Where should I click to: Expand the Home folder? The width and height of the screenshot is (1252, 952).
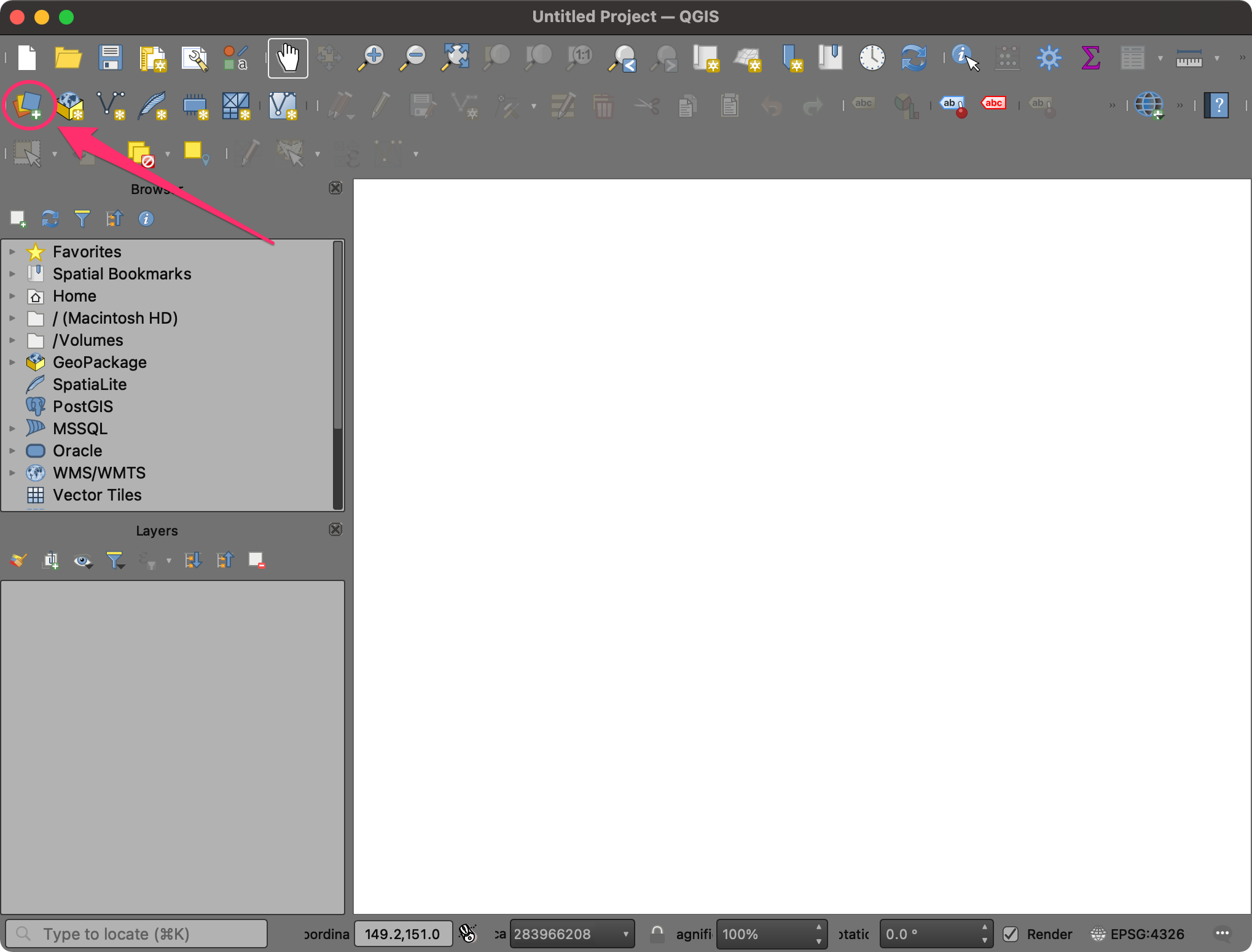point(12,296)
